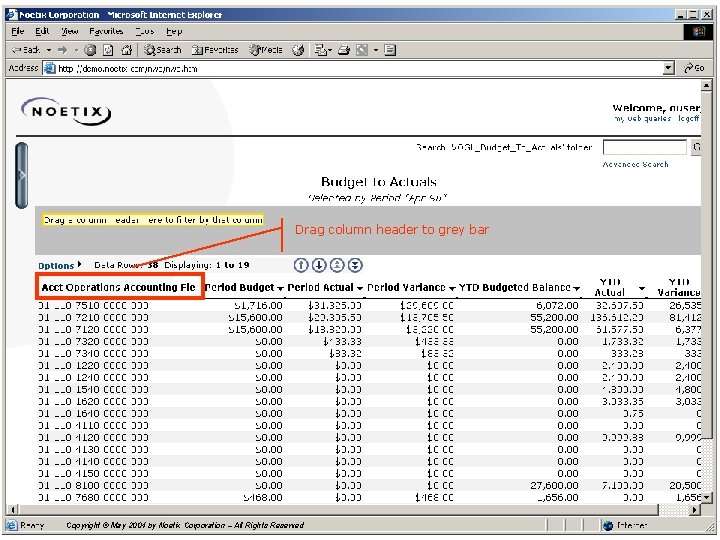
Task: Click the browser Back button
Action: (x=26, y=49)
